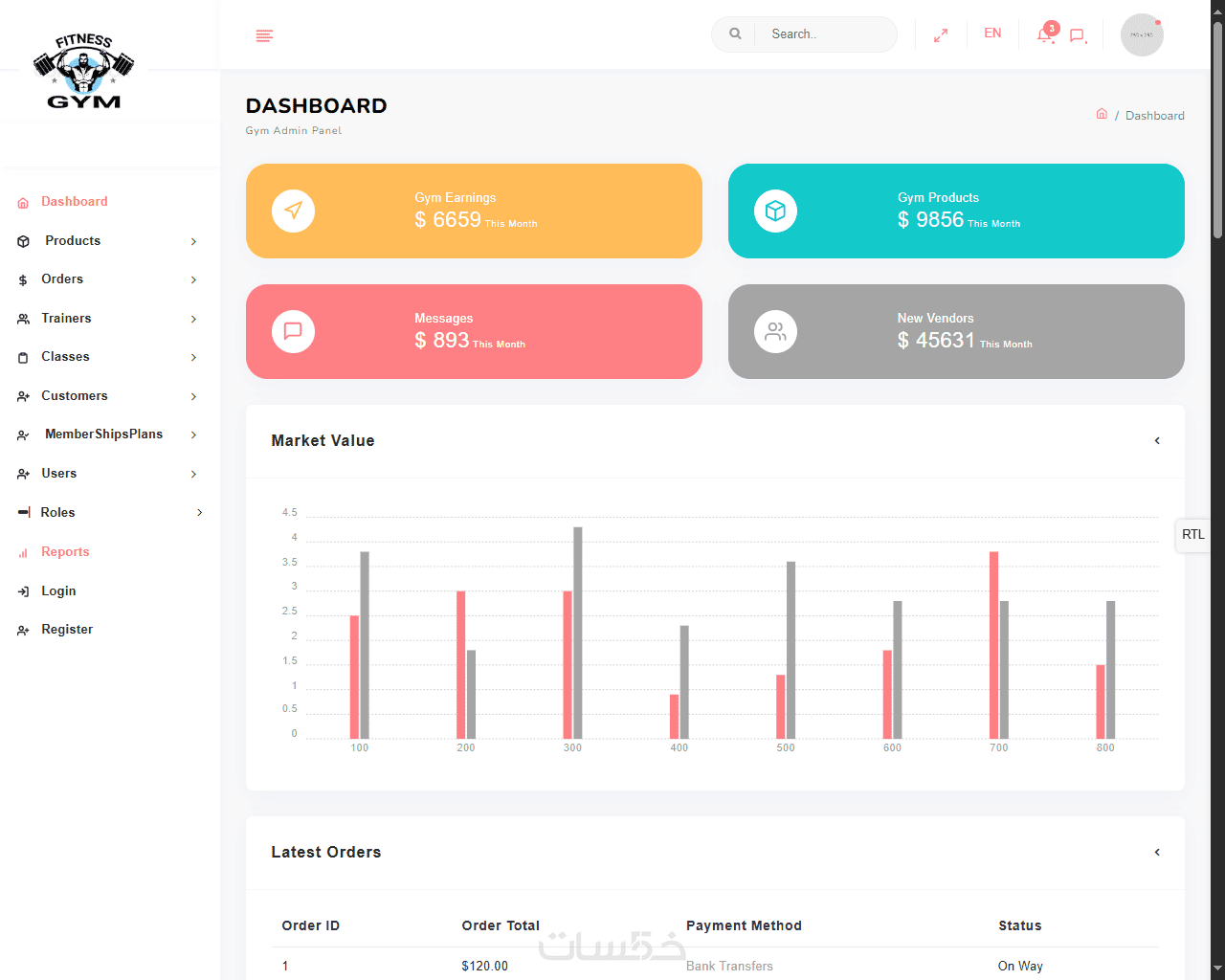Click the fullscreen expand icon
This screenshot has height=980, width=1225.
point(941,34)
